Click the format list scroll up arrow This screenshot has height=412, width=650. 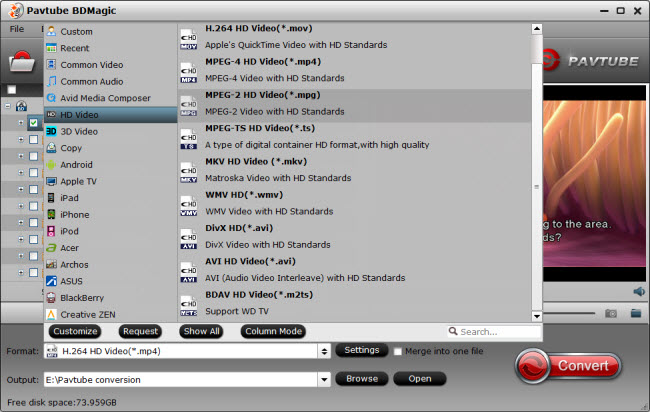click(537, 29)
